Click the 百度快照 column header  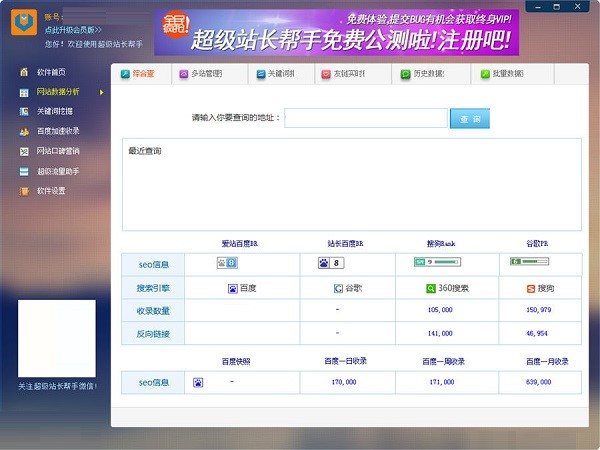pyautogui.click(x=236, y=362)
